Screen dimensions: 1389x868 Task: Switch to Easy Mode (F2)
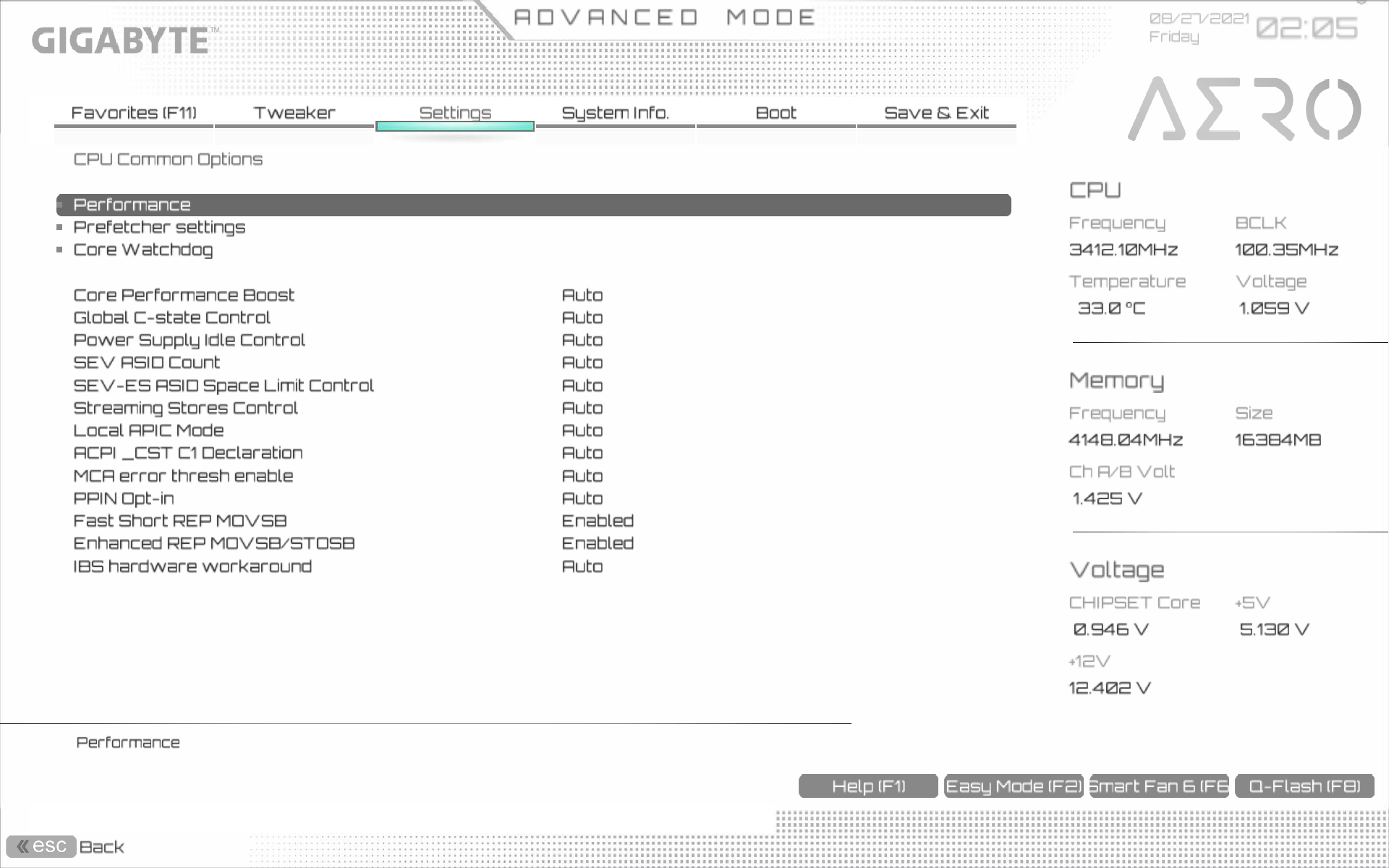1014,786
